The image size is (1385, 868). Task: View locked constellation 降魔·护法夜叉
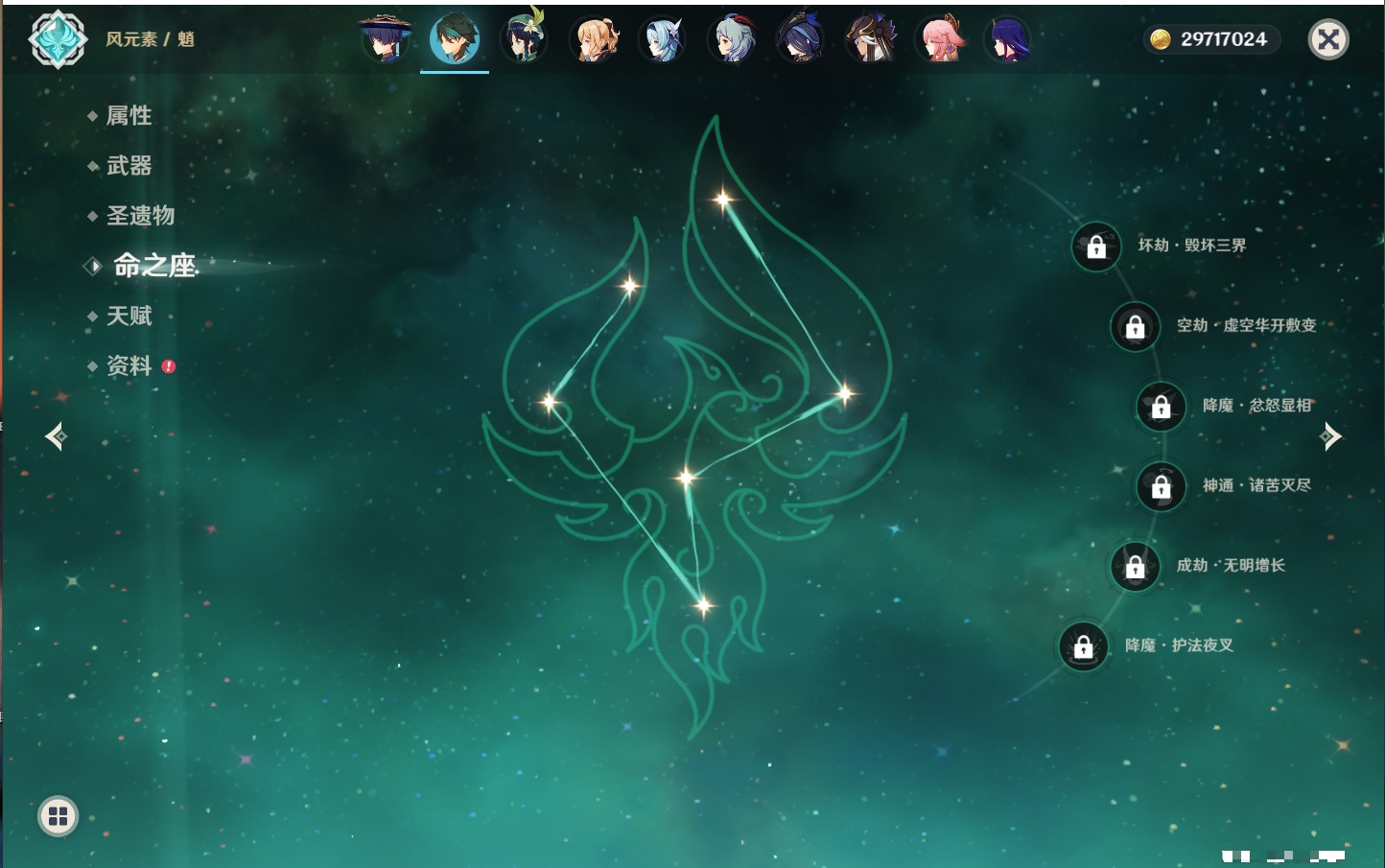pos(1083,646)
